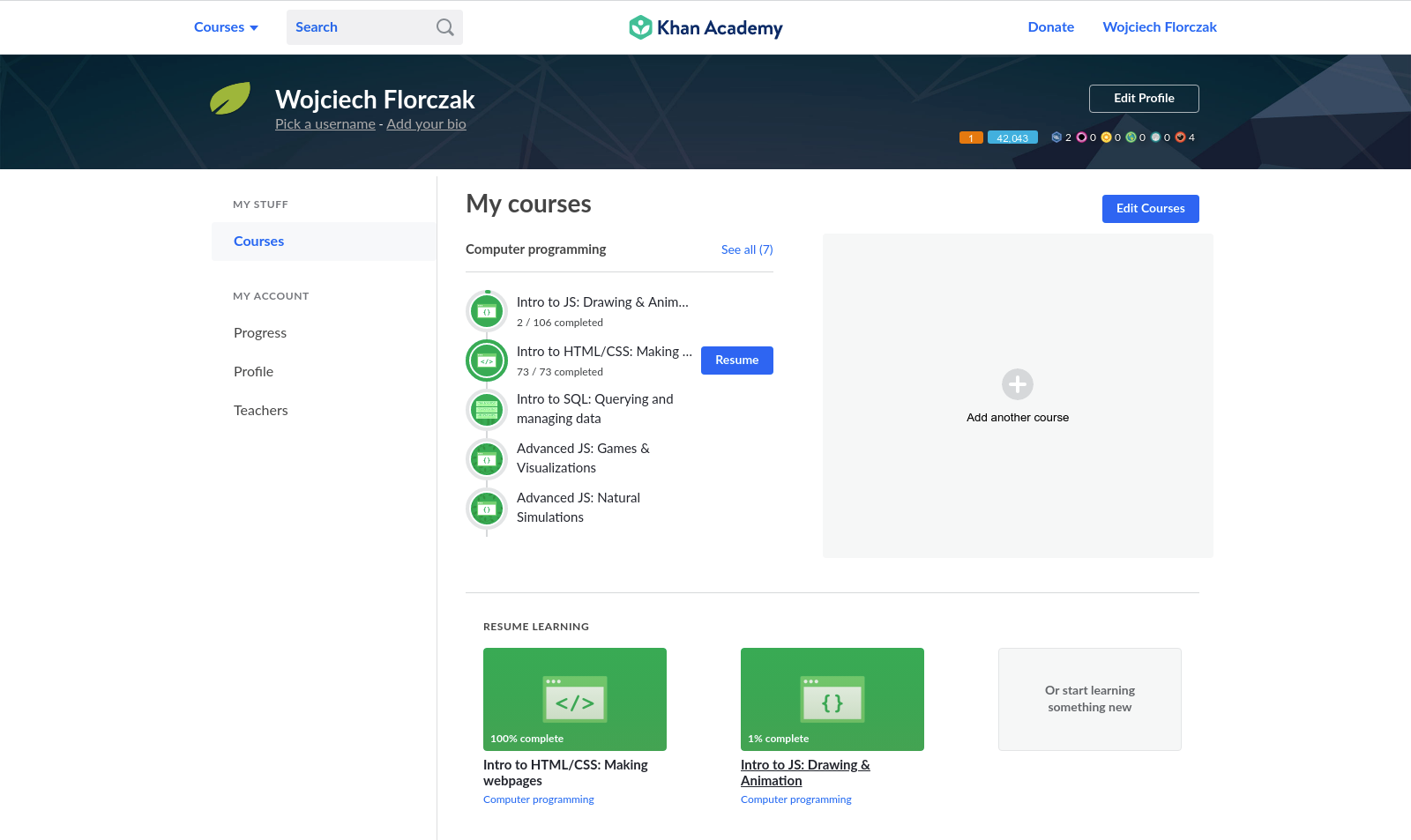Click the Edit Profile button
The height and width of the screenshot is (840, 1411).
(1144, 99)
